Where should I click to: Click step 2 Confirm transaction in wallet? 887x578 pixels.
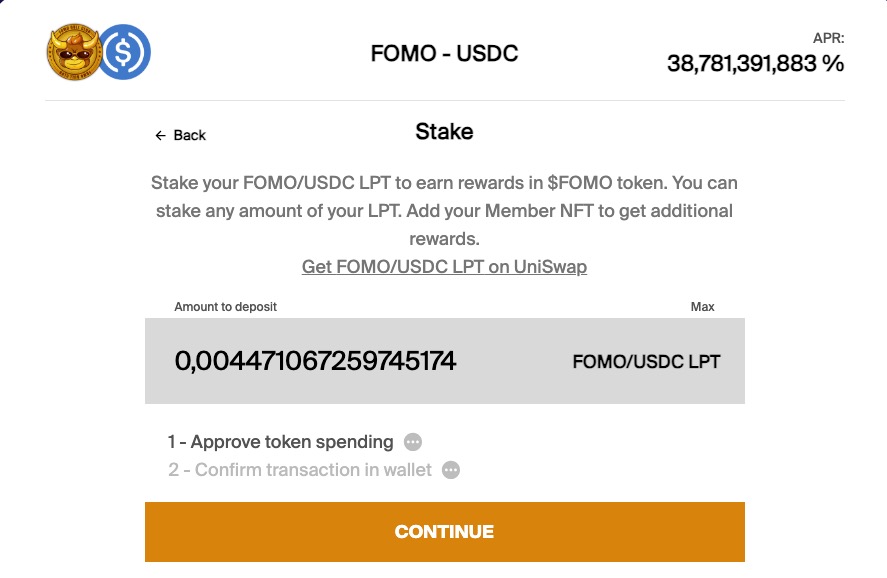point(300,470)
